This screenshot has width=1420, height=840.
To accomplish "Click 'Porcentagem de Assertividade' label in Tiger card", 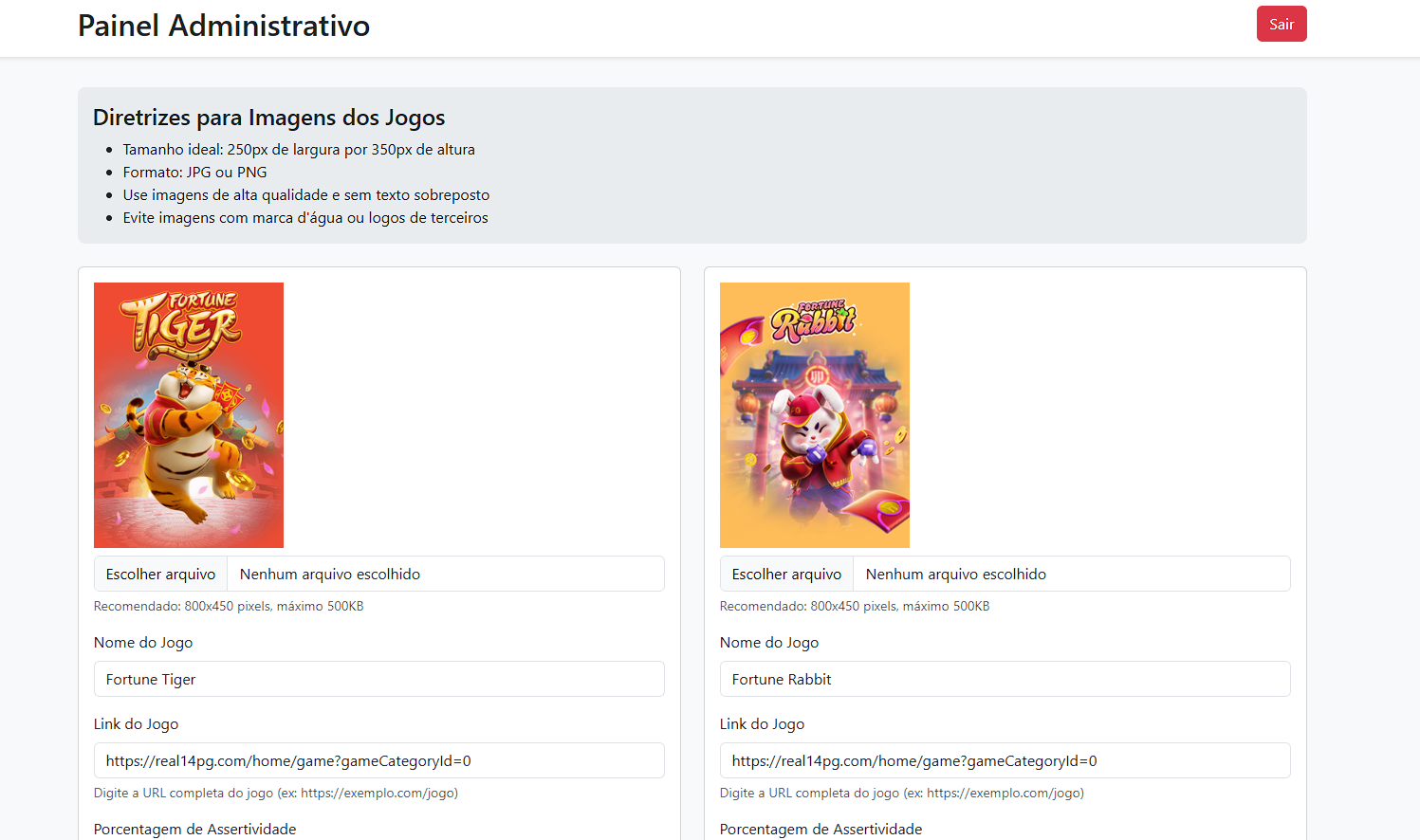I will point(194,830).
